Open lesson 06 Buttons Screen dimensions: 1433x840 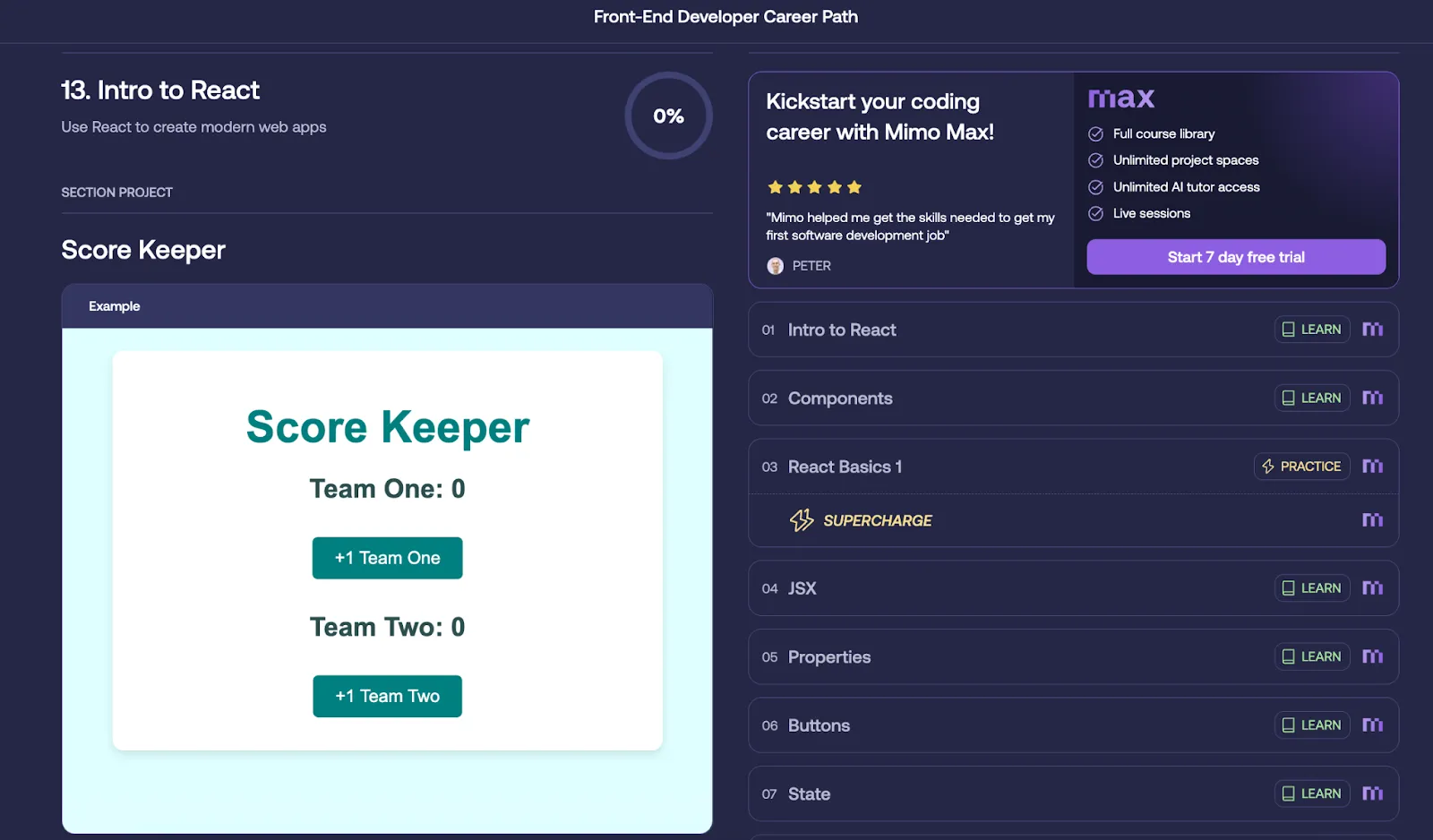coord(1073,725)
